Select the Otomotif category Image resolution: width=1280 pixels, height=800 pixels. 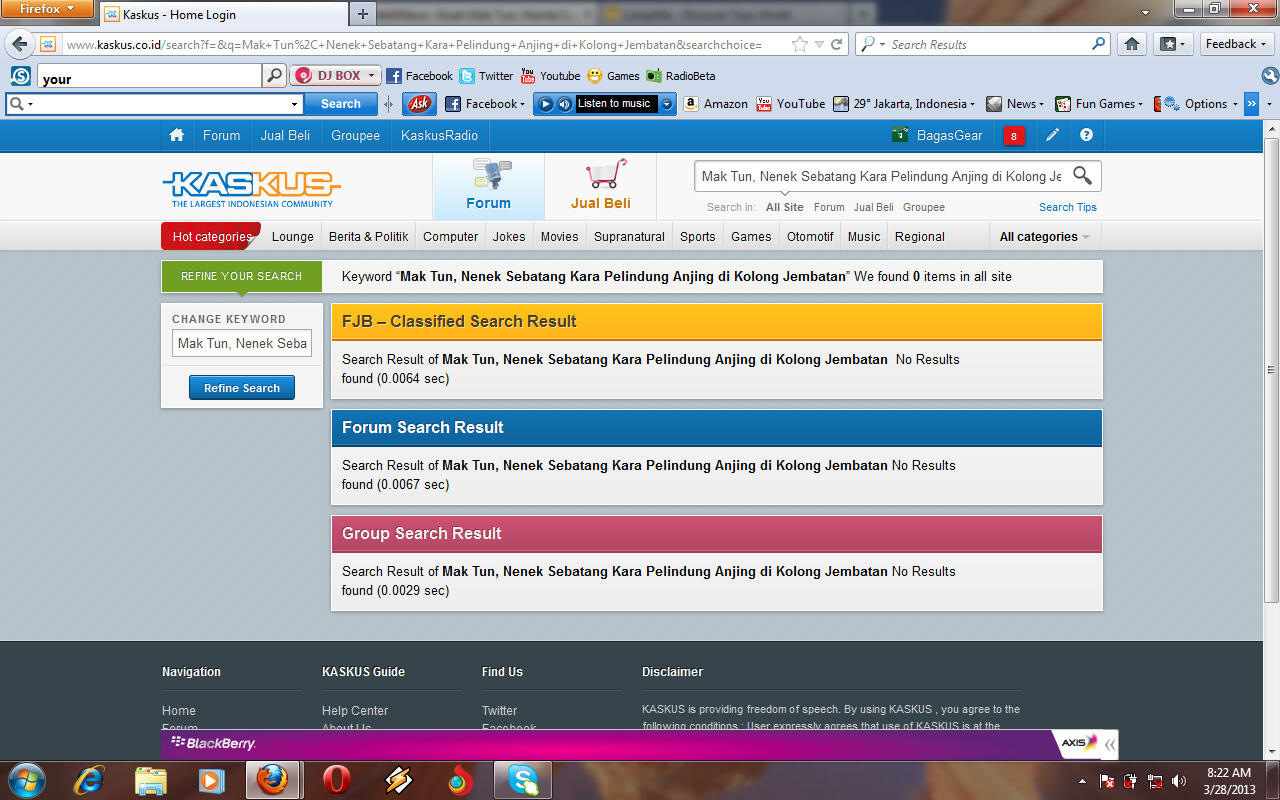(810, 237)
